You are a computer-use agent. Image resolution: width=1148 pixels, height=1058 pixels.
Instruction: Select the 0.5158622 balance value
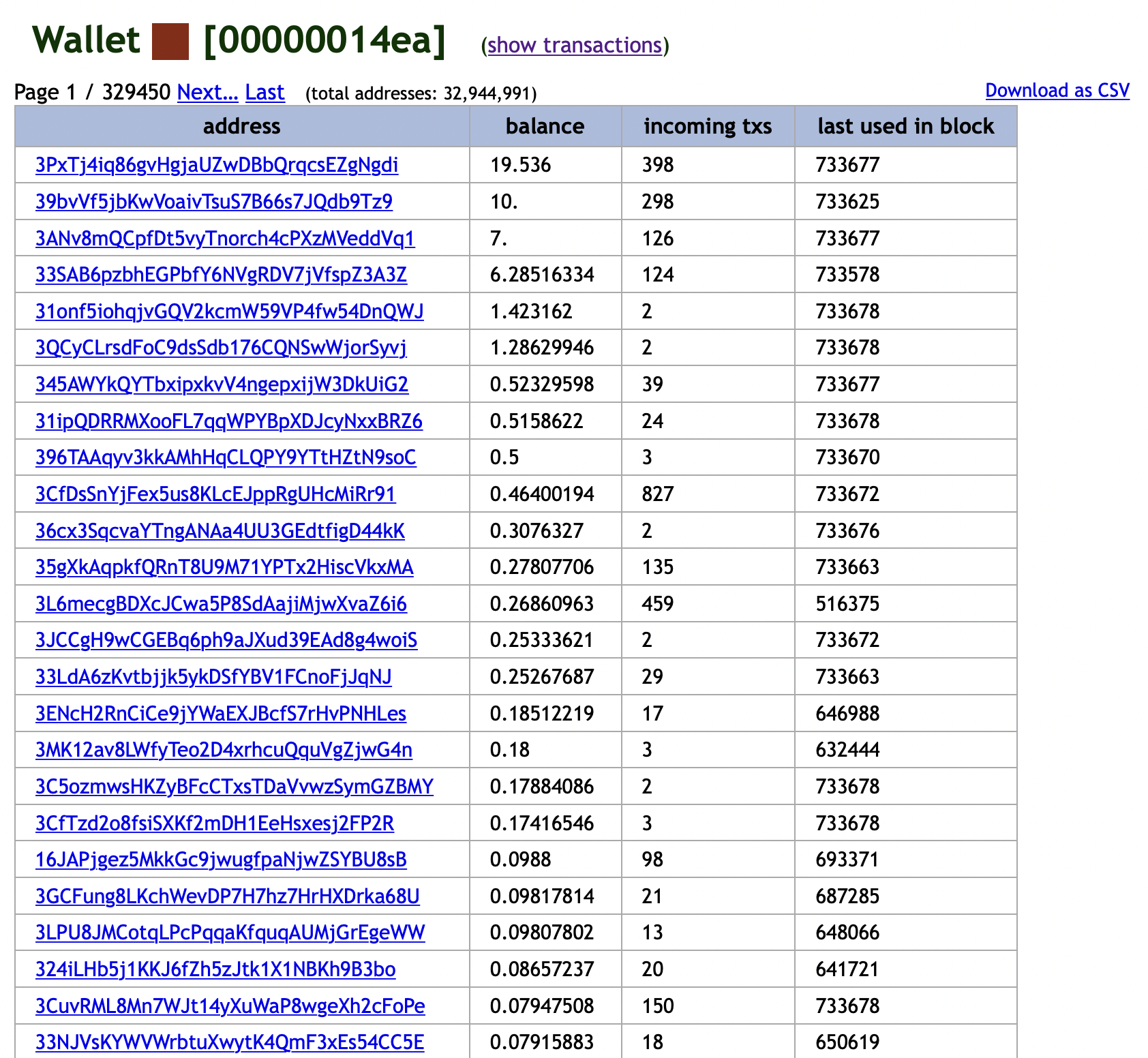pyautogui.click(x=537, y=421)
